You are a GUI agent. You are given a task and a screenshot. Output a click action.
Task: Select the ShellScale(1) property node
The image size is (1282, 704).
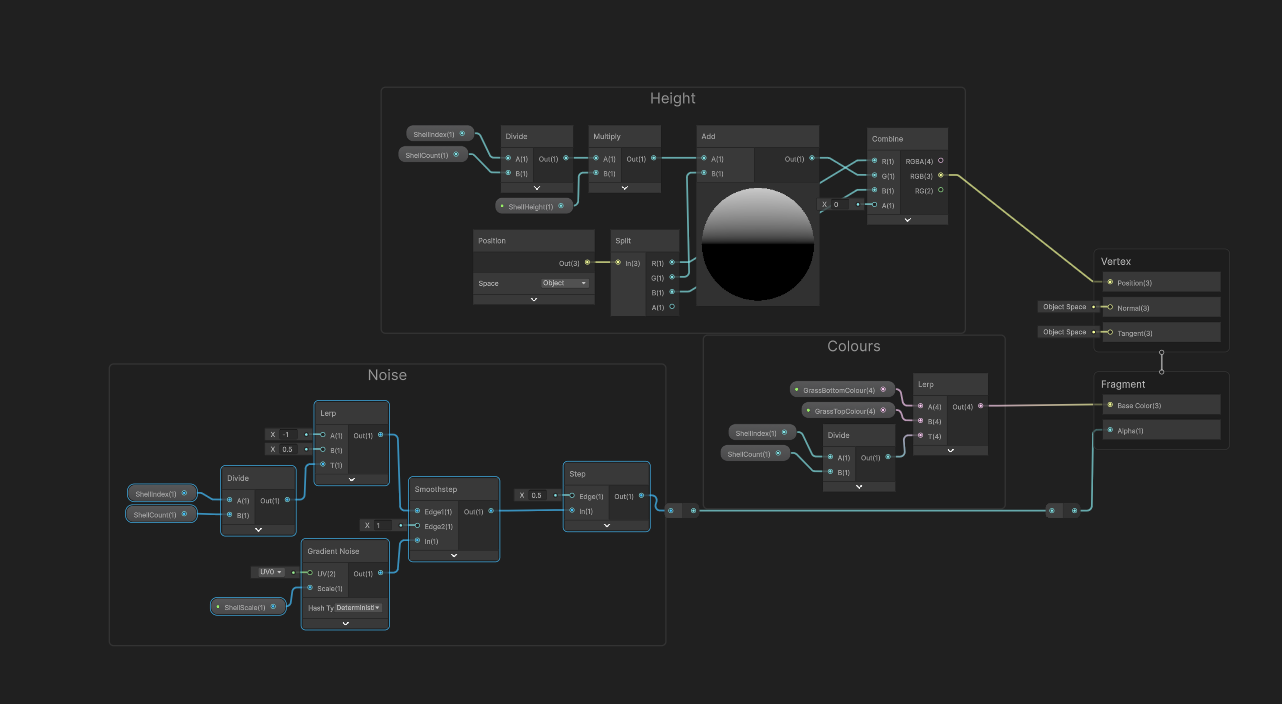(x=247, y=606)
